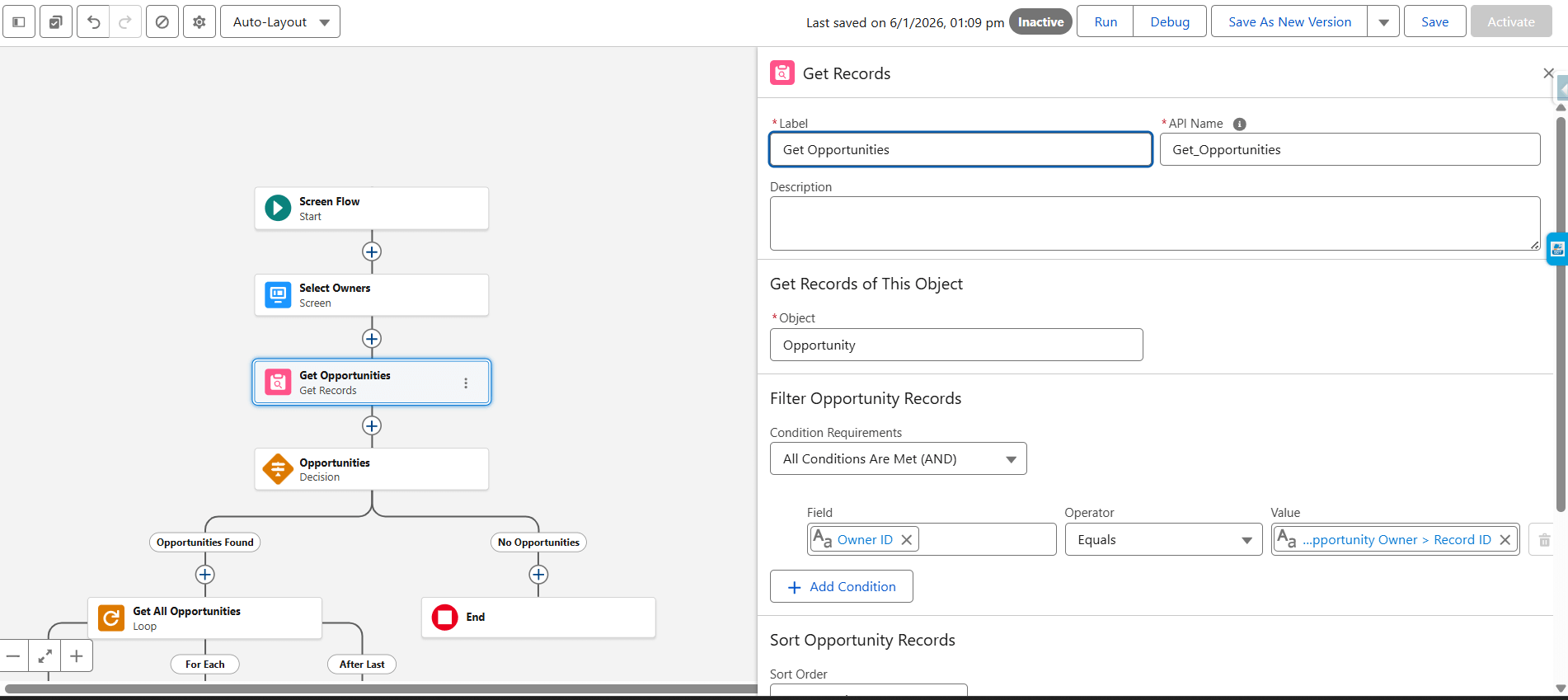Screen dimensions: 1568x700
Task: Toggle the toolbox sidebar icon
Action: 19,22
